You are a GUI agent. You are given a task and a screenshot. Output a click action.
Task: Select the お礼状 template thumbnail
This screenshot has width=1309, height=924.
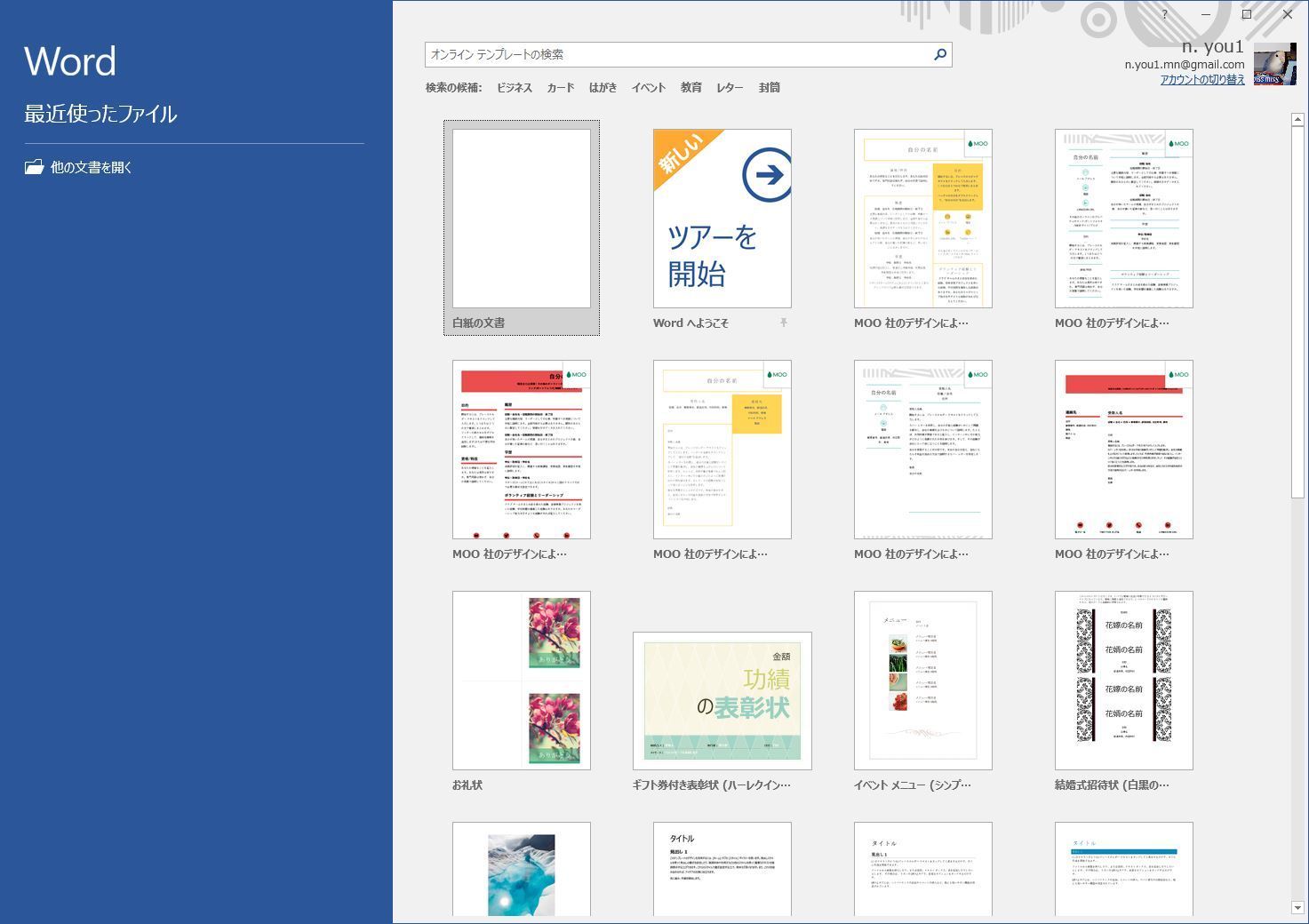(522, 681)
